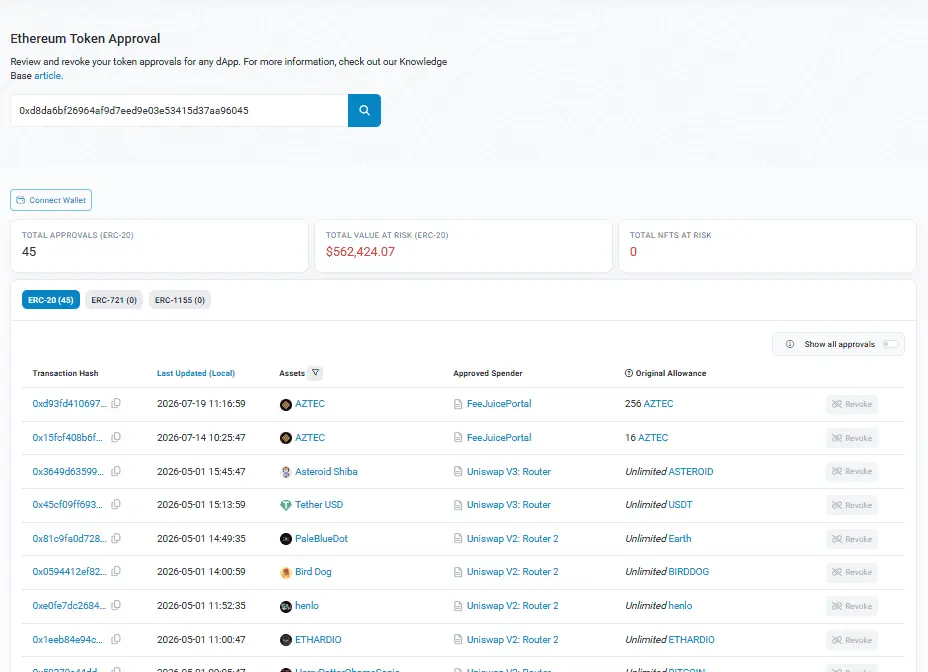Click the Asteroid Shiba token icon
This screenshot has height=672, width=928.
click(x=286, y=472)
